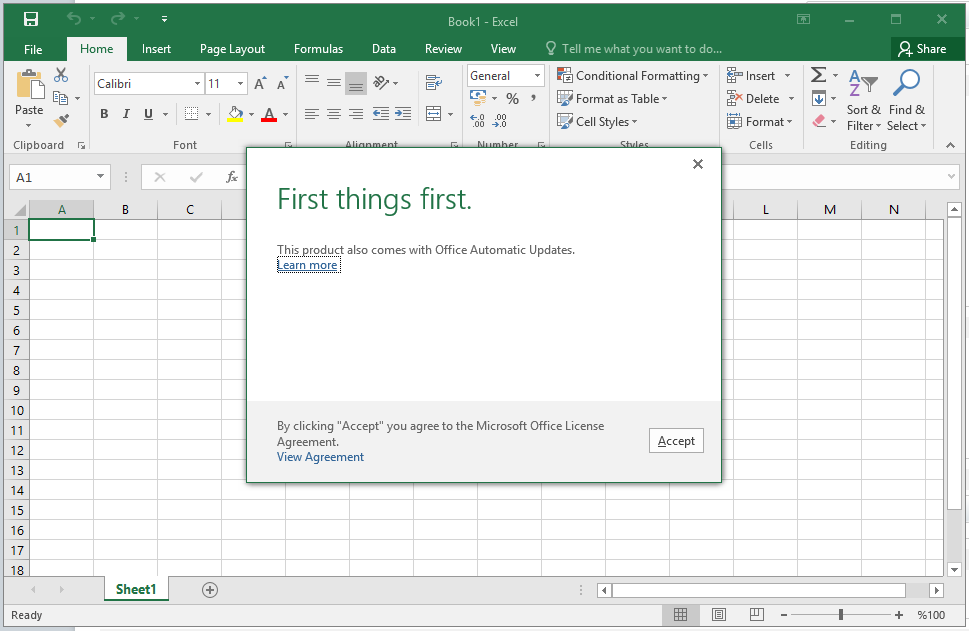The image size is (969, 631).
Task: Click the Accept button in the dialog
Action: (676, 441)
